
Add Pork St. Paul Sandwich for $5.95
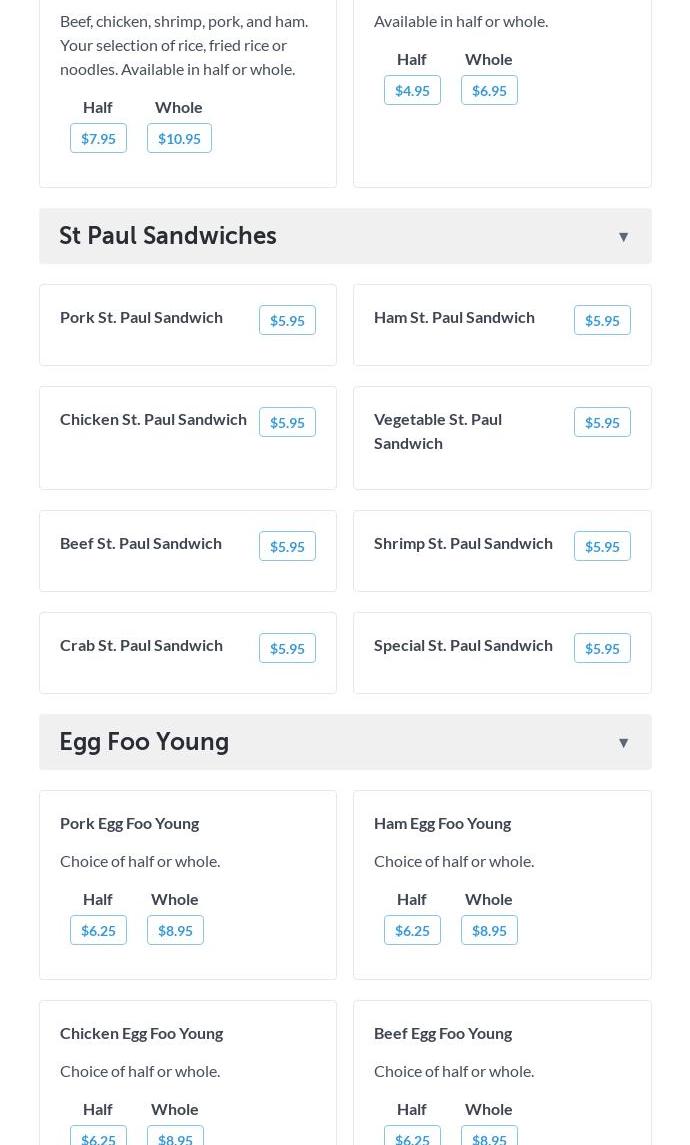[287, 321]
